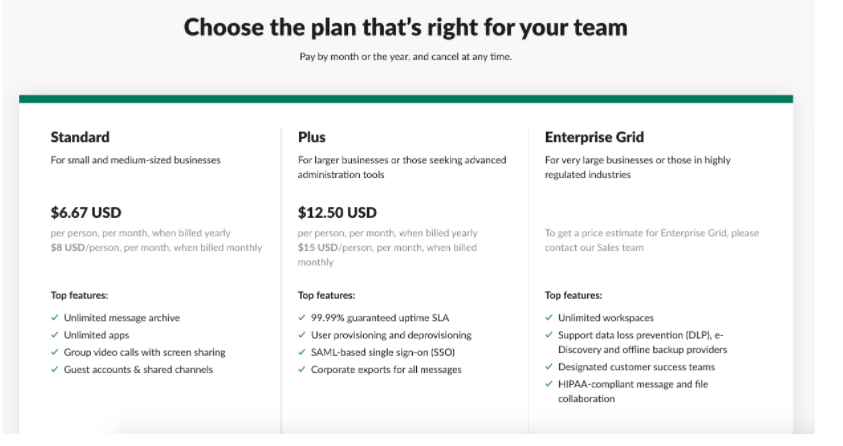Click the checkmark beside Unlimited workspaces
The height and width of the screenshot is (446, 843).
pos(548,318)
